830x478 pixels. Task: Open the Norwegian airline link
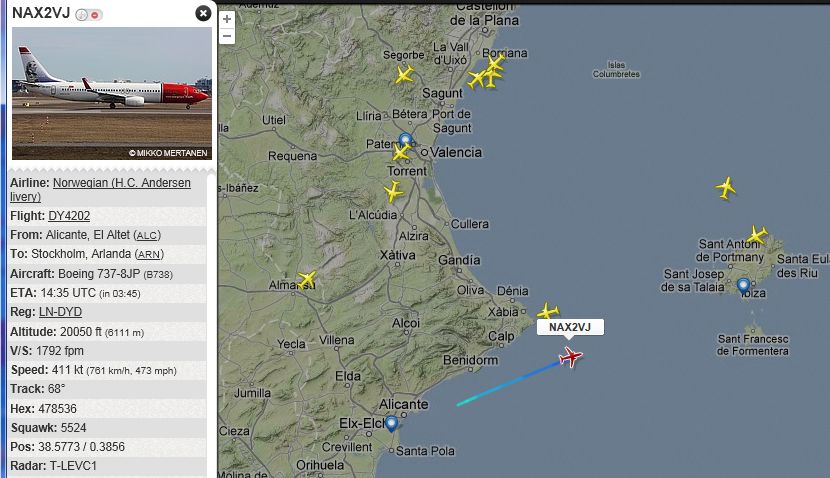point(101,190)
